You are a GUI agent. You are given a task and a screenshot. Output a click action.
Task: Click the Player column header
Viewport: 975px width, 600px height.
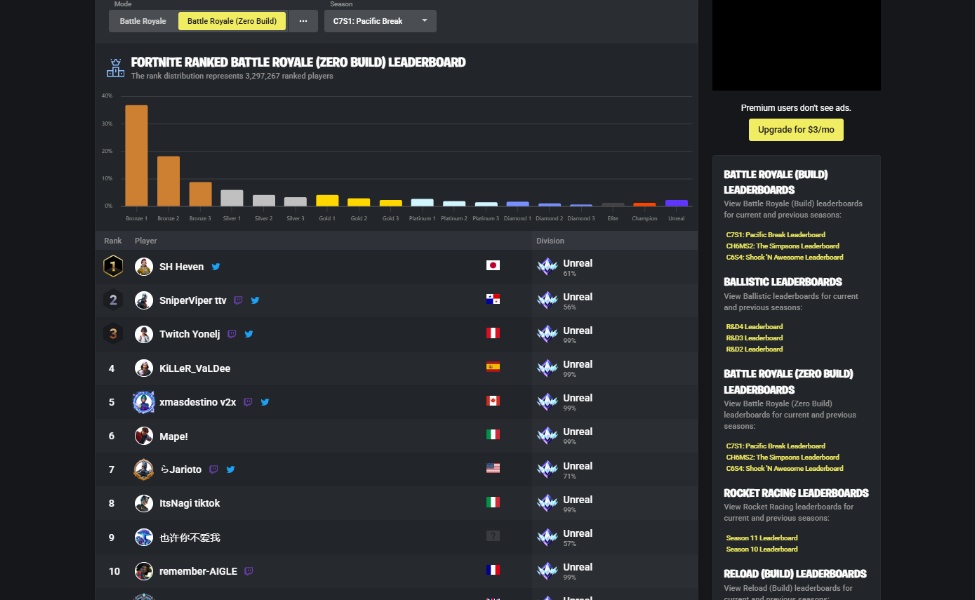tap(146, 241)
